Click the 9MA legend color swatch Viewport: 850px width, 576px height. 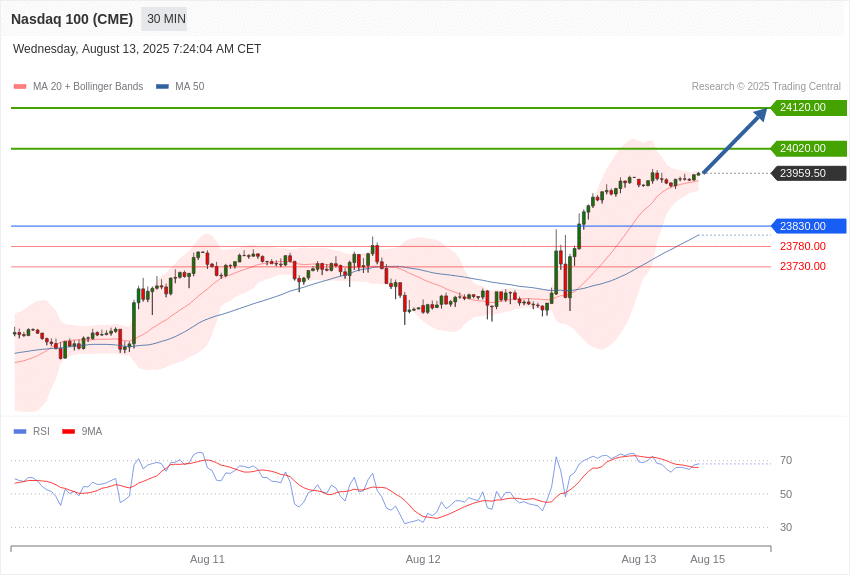[x=68, y=432]
